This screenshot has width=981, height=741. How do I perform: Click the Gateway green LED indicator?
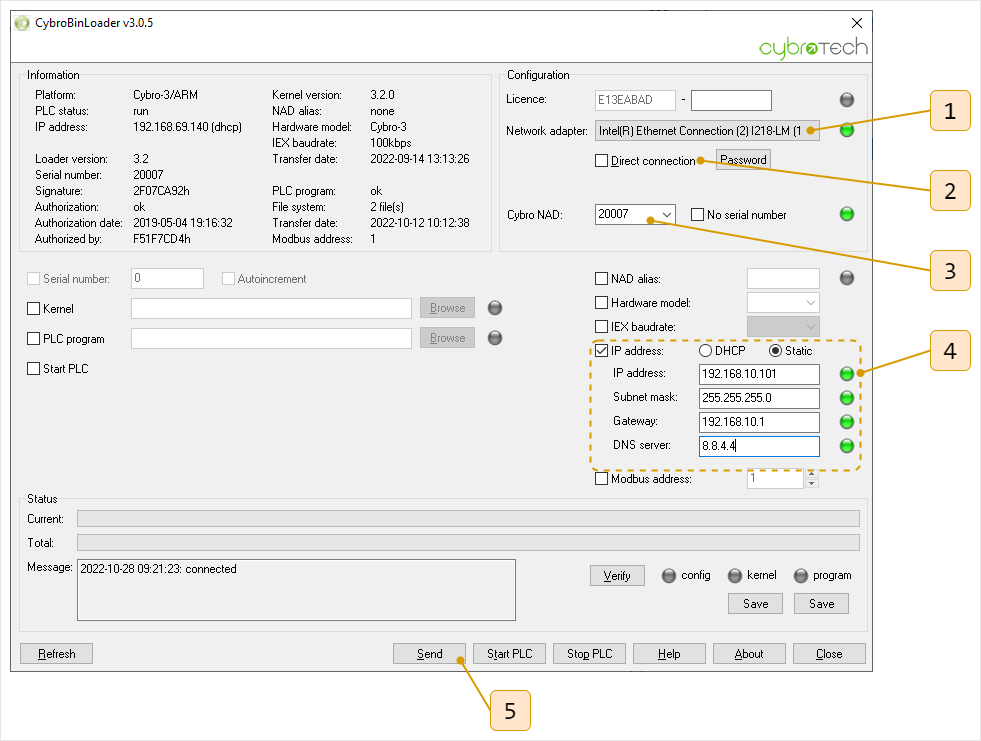coord(846,422)
